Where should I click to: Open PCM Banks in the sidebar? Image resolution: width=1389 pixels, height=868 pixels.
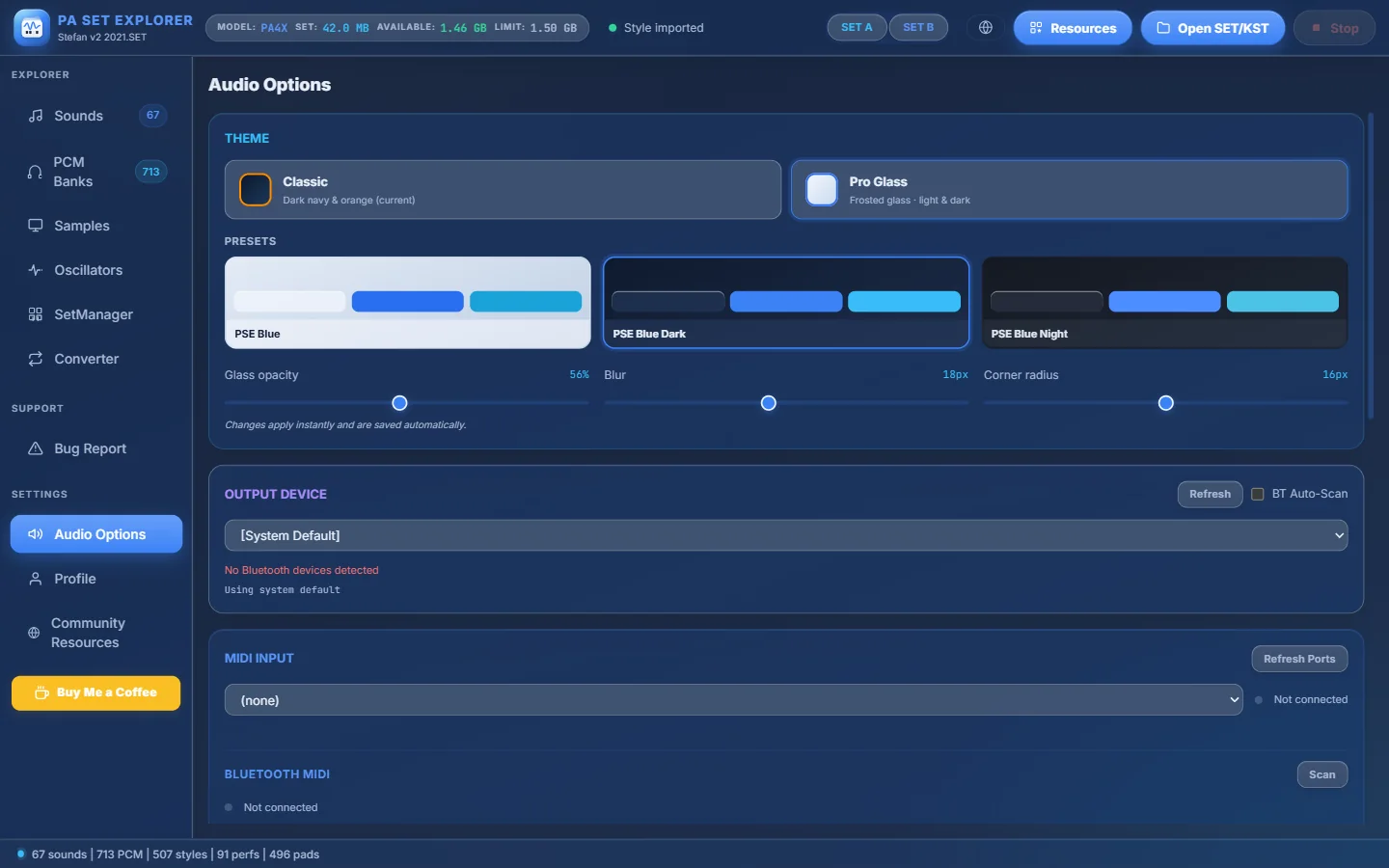point(96,172)
